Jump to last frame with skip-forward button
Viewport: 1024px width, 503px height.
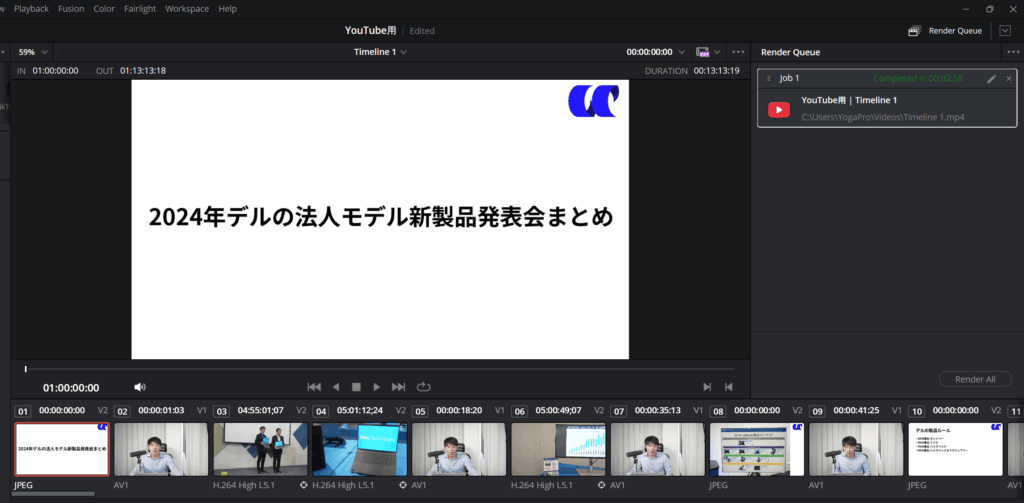[398, 387]
